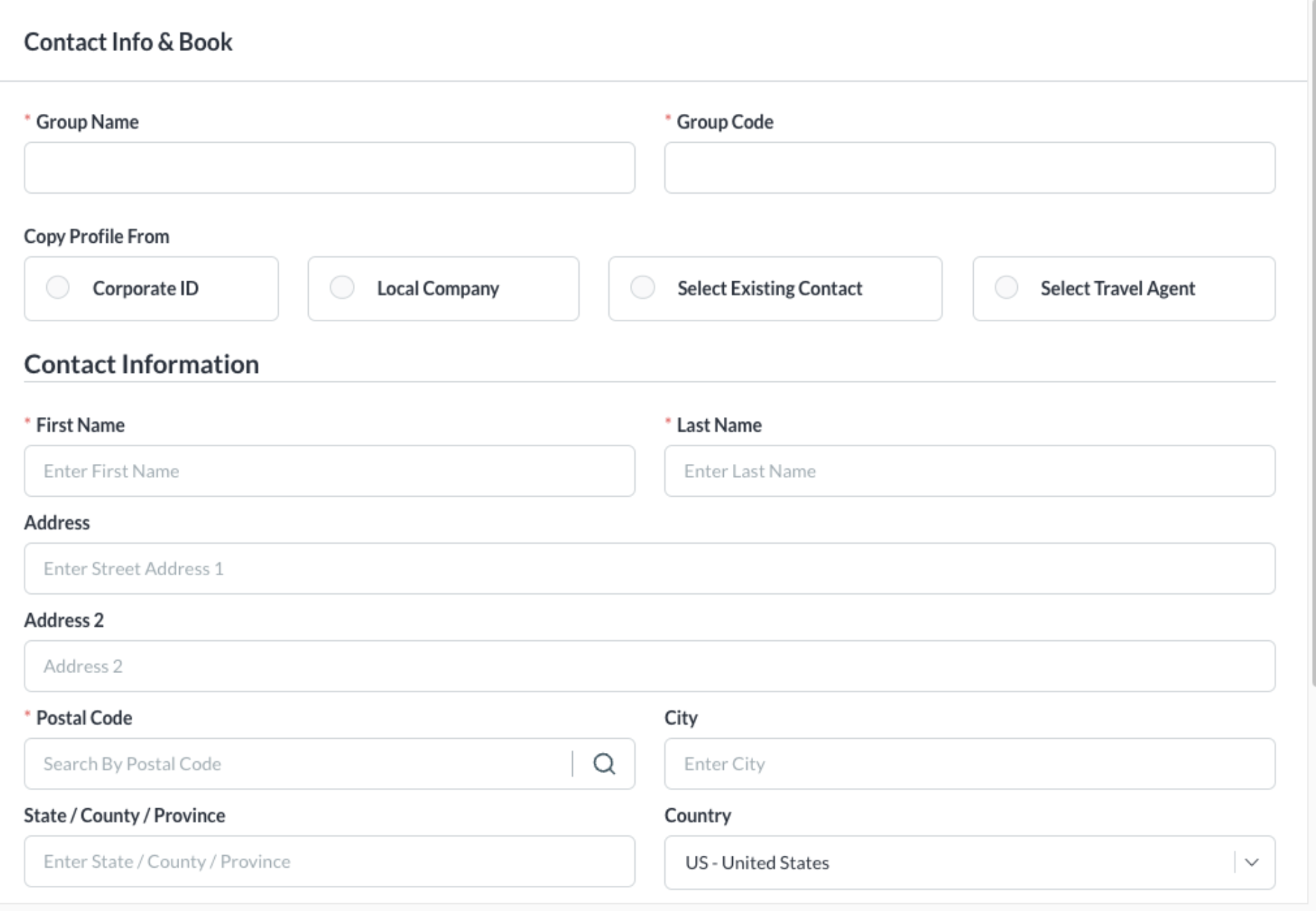Click the Contact Information section heading
Image resolution: width=1316 pixels, height=911 pixels.
pos(141,365)
